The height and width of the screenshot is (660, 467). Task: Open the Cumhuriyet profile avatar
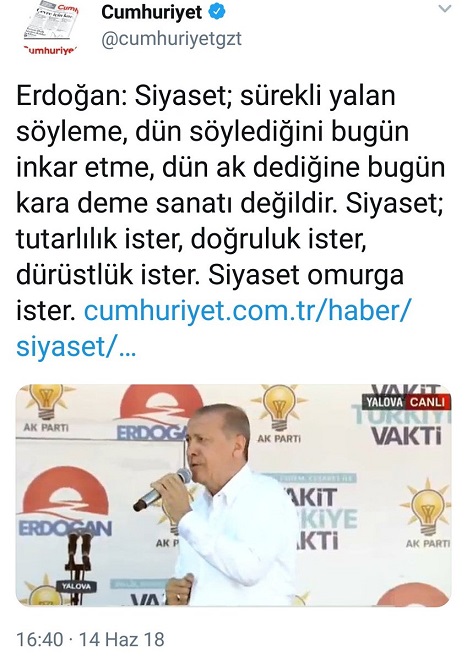point(51,28)
